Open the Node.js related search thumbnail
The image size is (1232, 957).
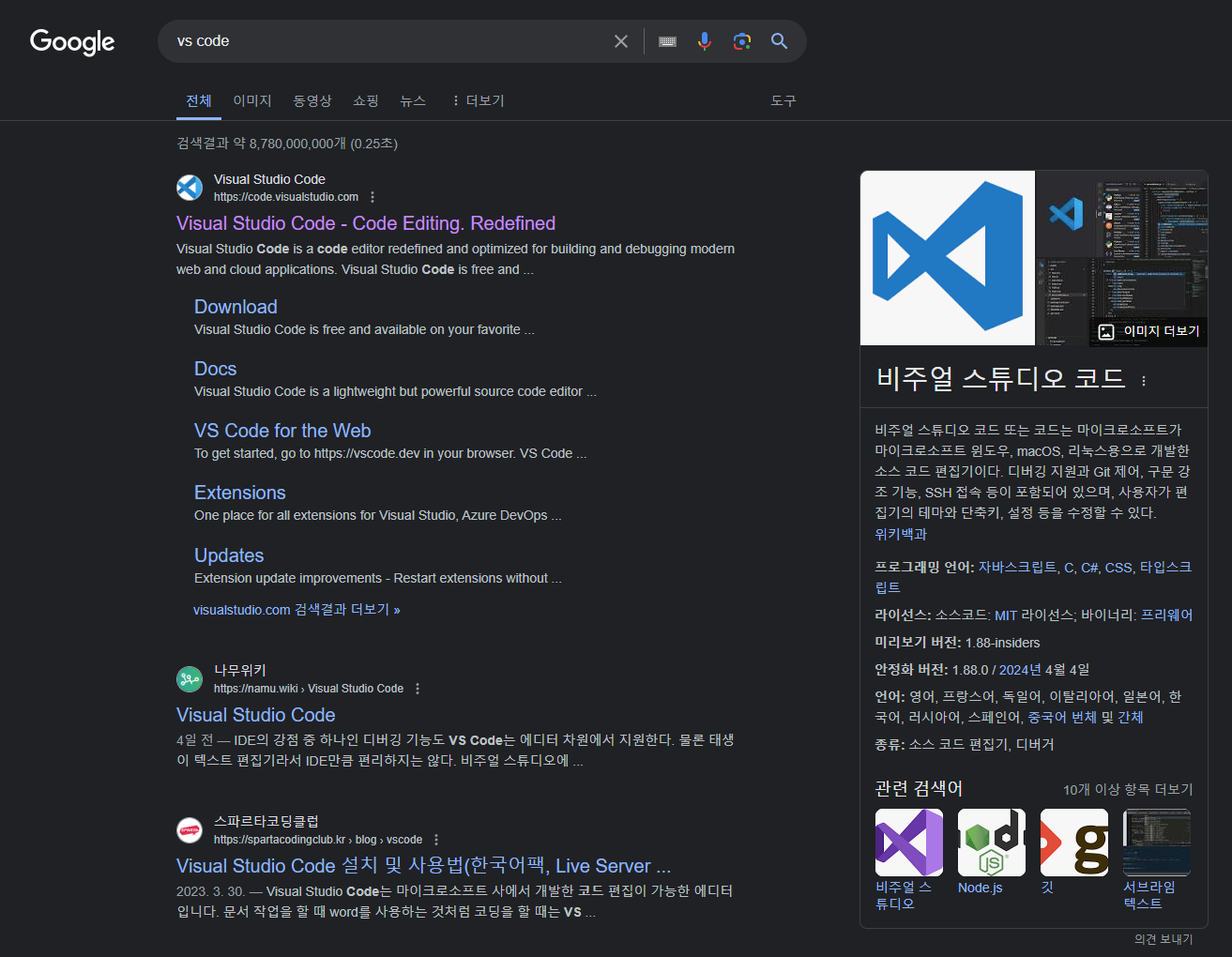992,843
